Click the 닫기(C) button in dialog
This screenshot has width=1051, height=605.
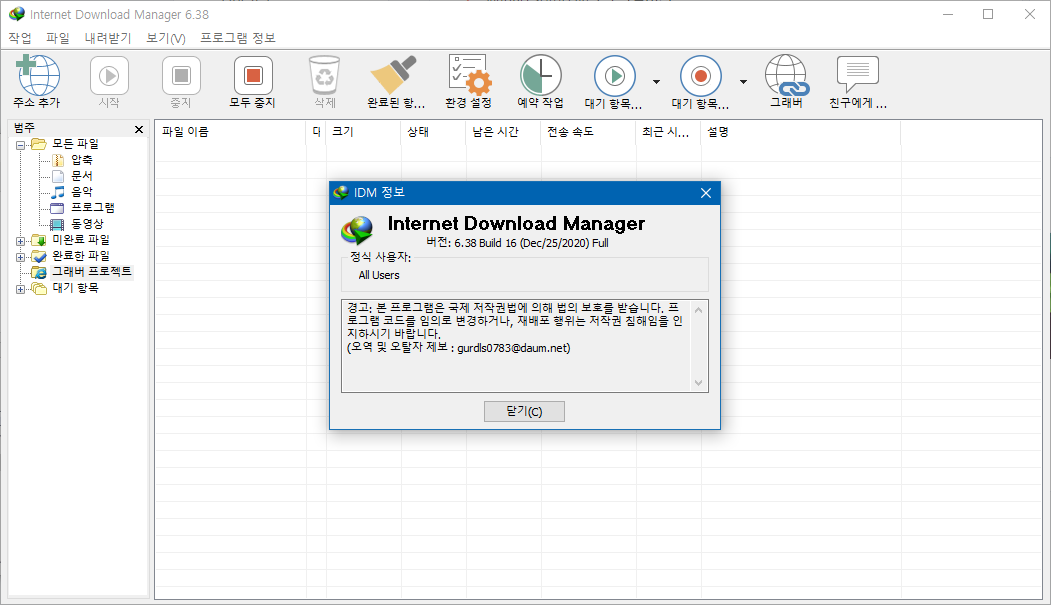click(524, 411)
